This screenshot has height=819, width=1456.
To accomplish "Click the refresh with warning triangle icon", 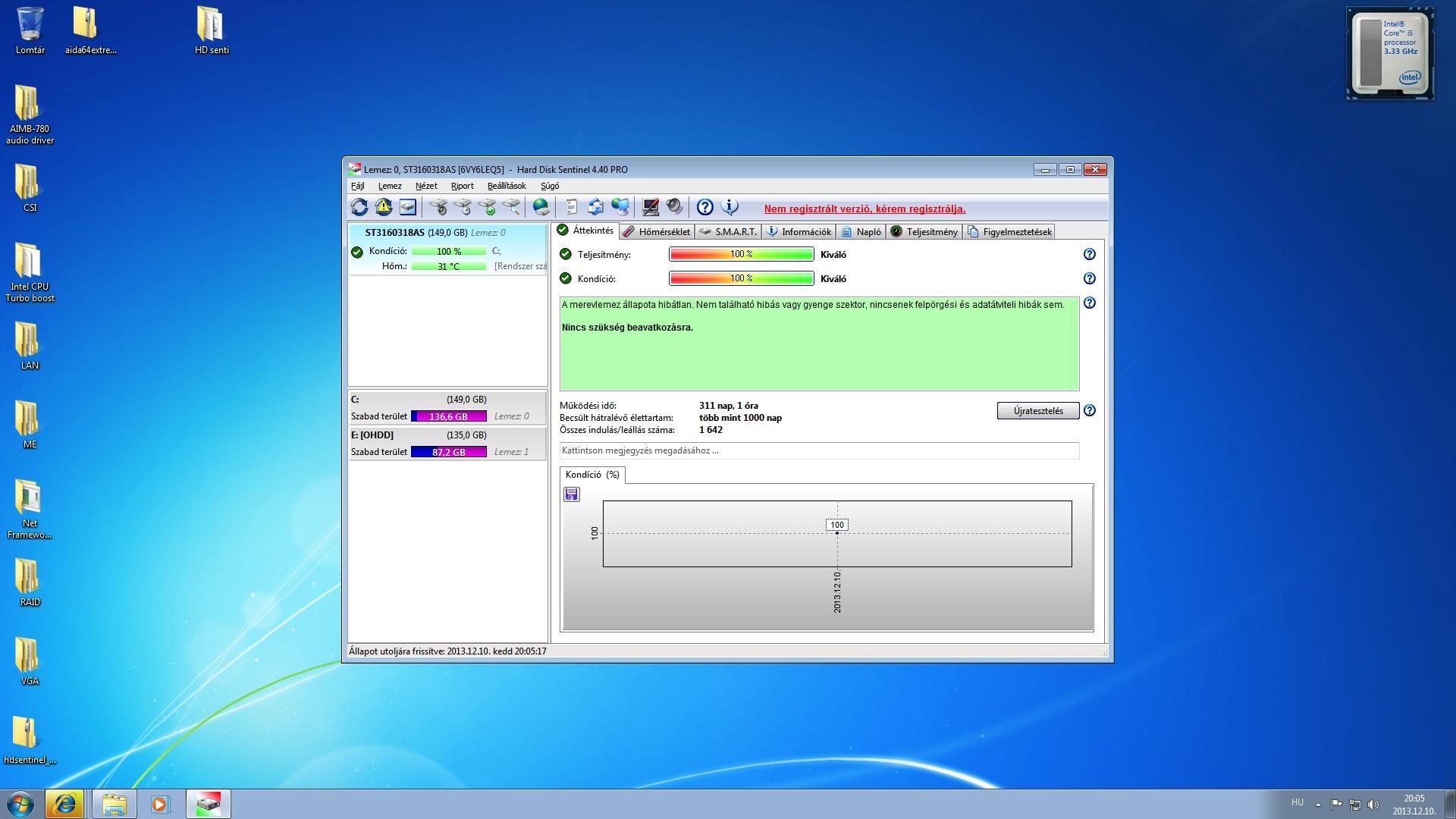I will [x=384, y=207].
